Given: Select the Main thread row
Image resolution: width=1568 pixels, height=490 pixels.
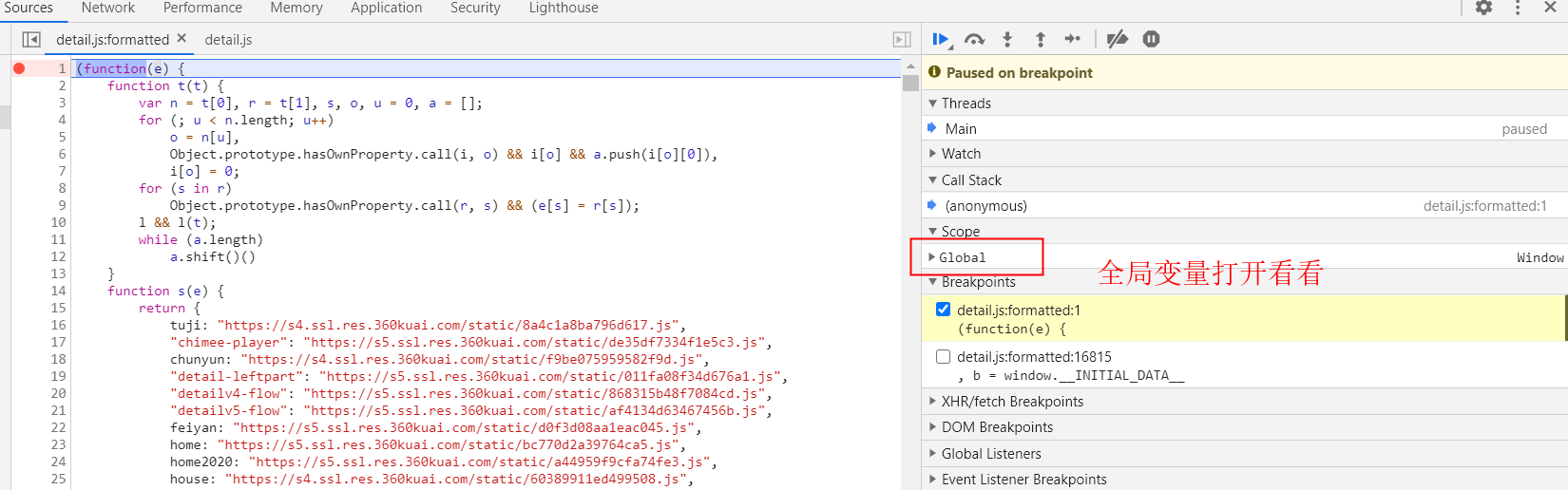Looking at the screenshot, I should pyautogui.click(x=1245, y=128).
